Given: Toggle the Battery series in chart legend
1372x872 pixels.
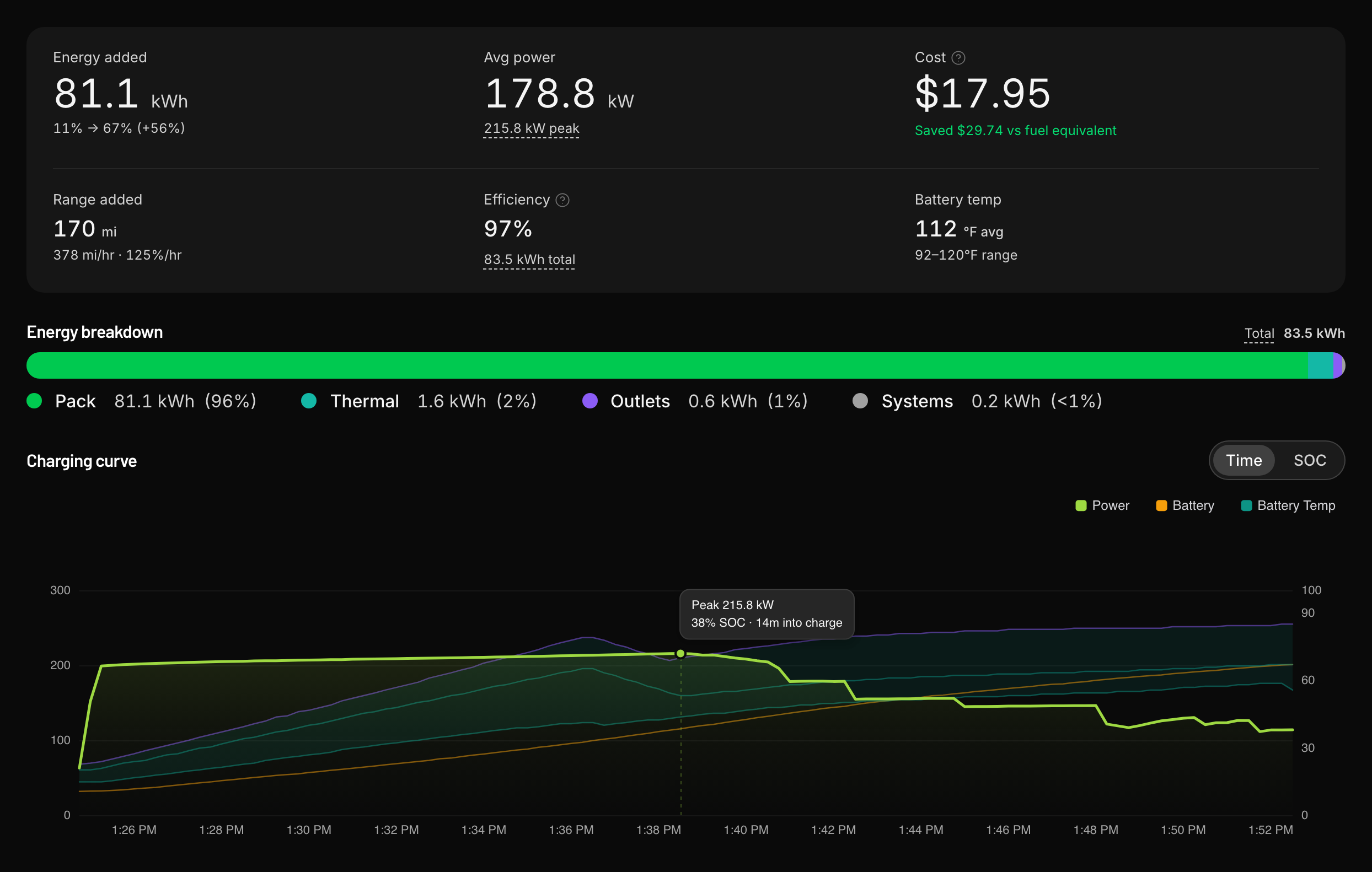Looking at the screenshot, I should tap(1185, 506).
